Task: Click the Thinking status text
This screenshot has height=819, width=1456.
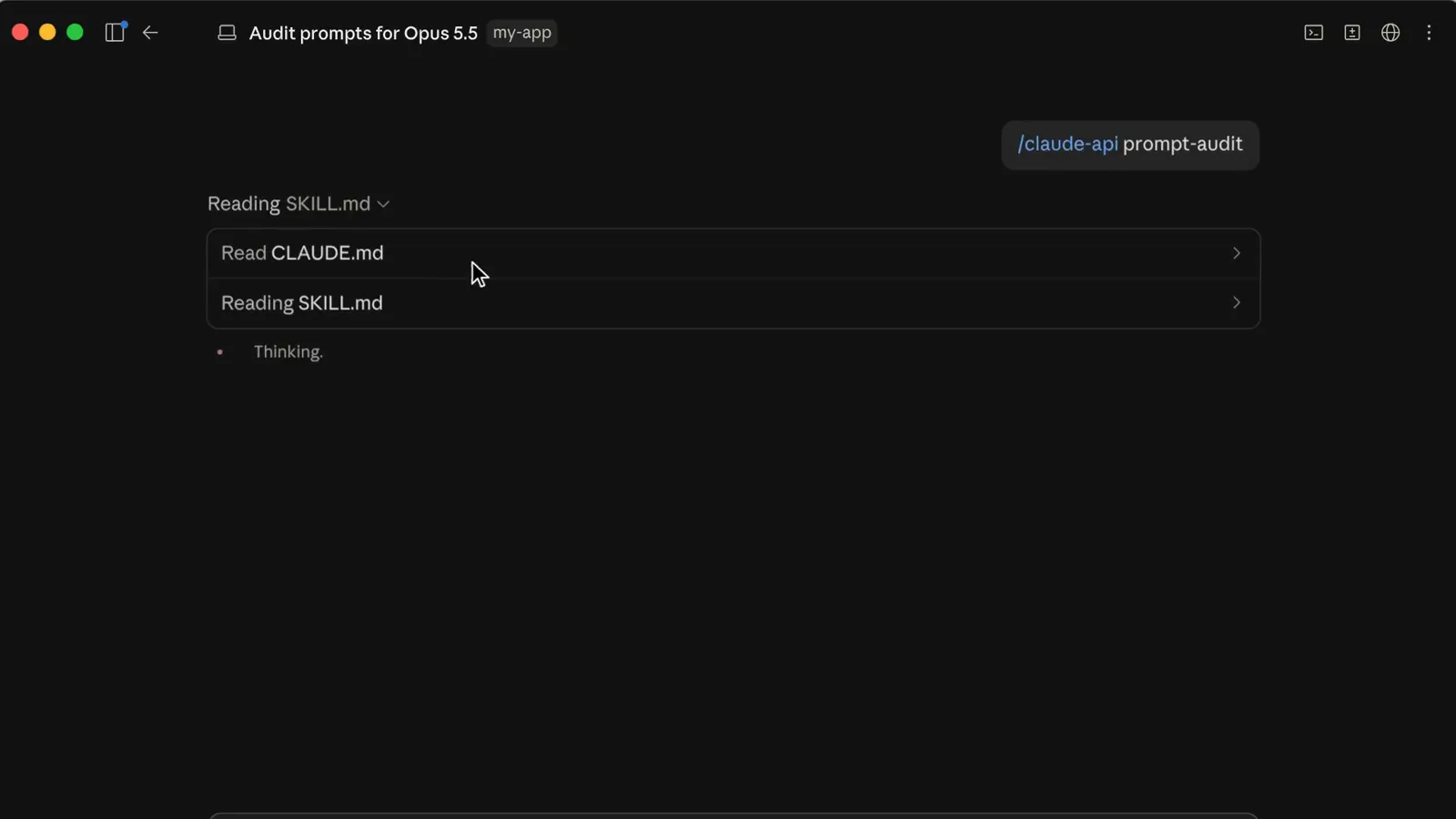Action: (x=288, y=352)
